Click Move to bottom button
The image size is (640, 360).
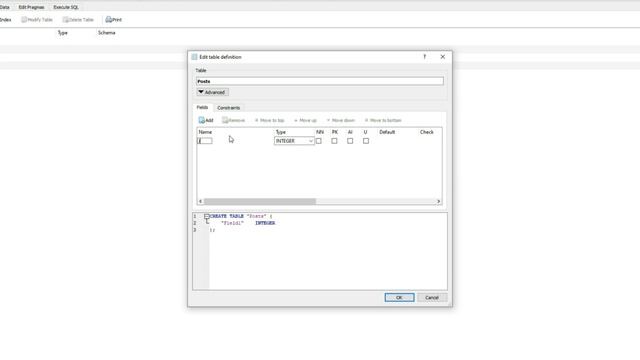[383, 120]
